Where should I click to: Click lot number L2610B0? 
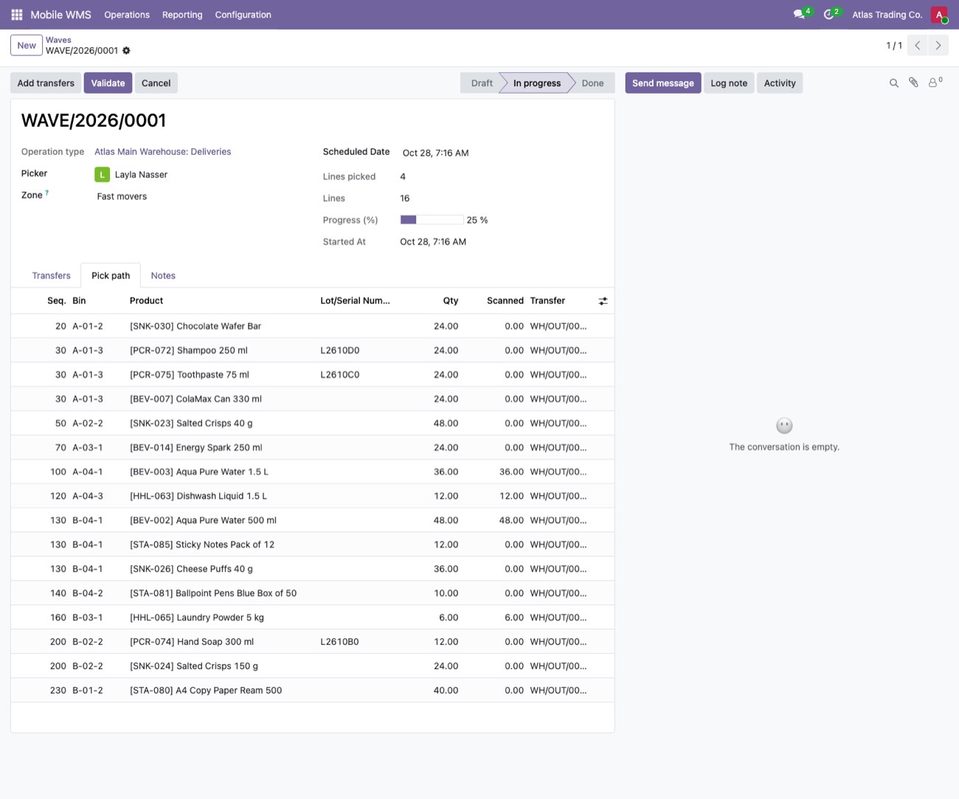point(339,642)
